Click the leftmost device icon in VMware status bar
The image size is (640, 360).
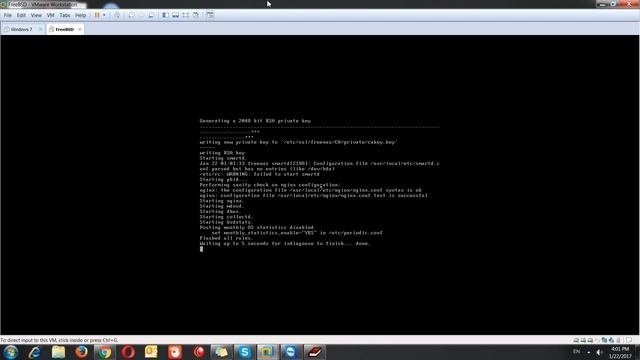click(576, 340)
